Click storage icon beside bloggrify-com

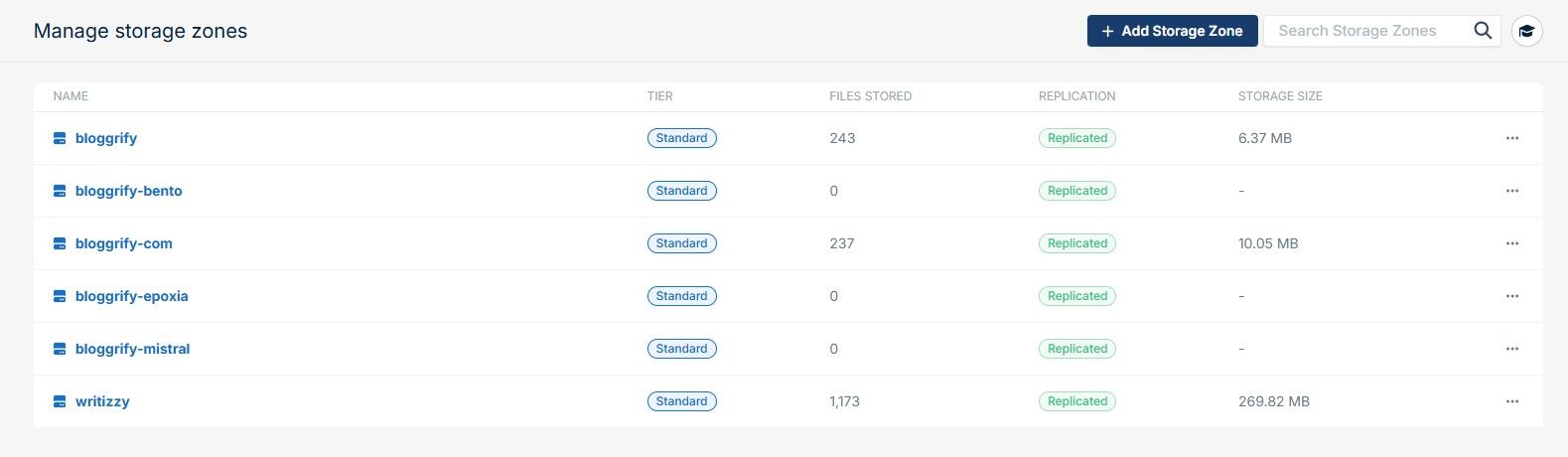click(60, 243)
